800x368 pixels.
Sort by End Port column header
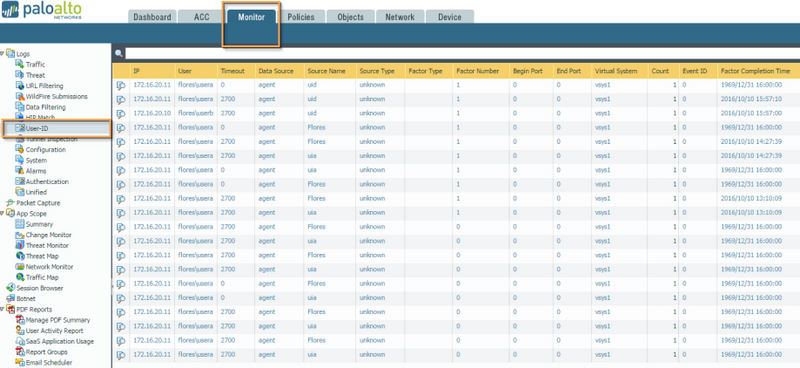(x=571, y=71)
